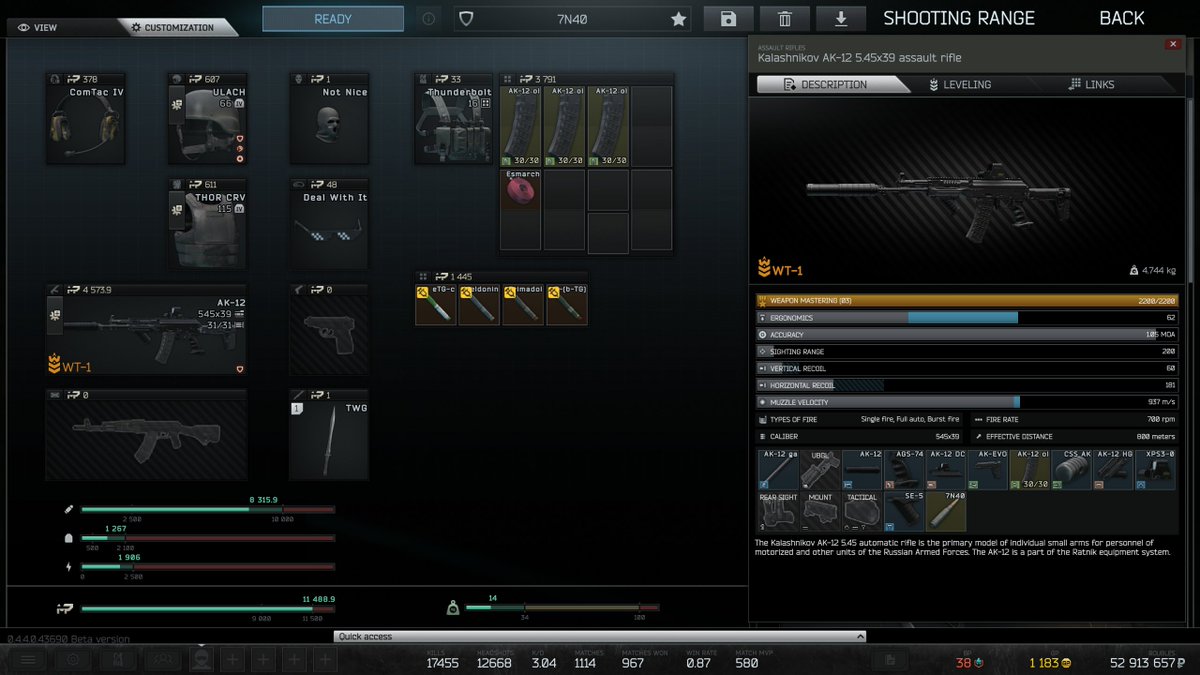
Task: Select the Trimadol injector
Action: pos(523,305)
